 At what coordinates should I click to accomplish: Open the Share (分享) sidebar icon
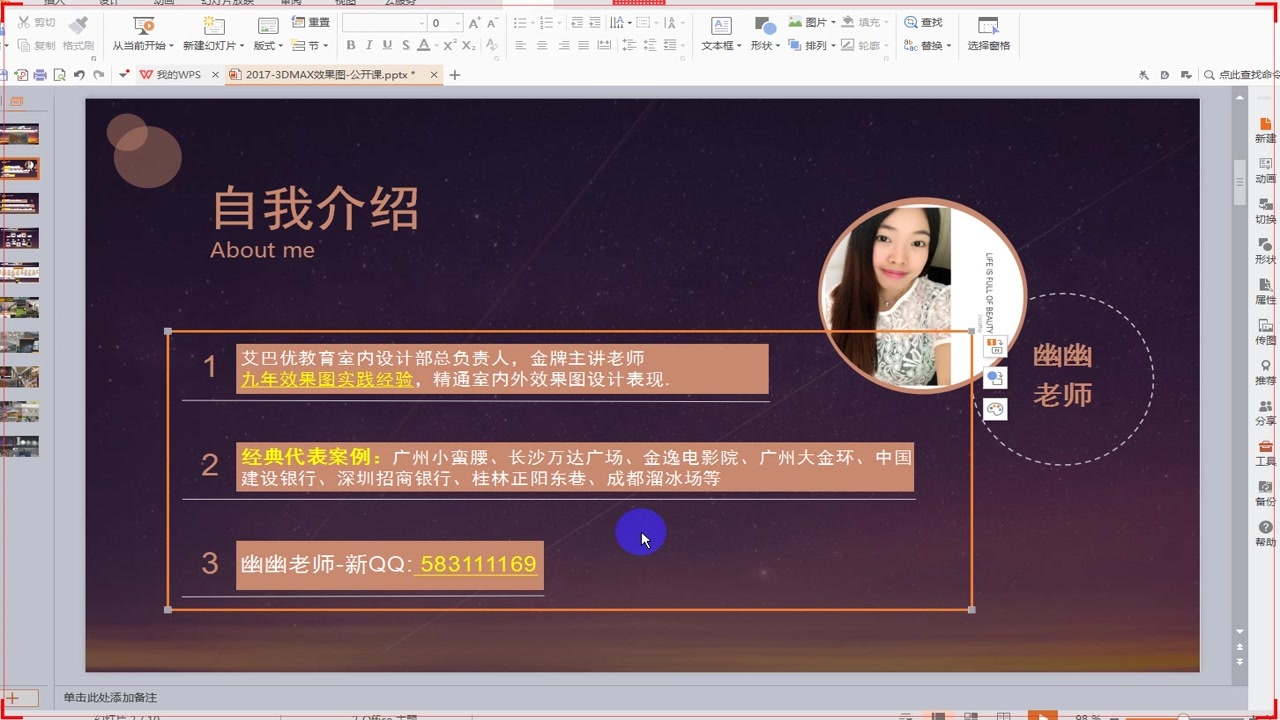pos(1265,411)
